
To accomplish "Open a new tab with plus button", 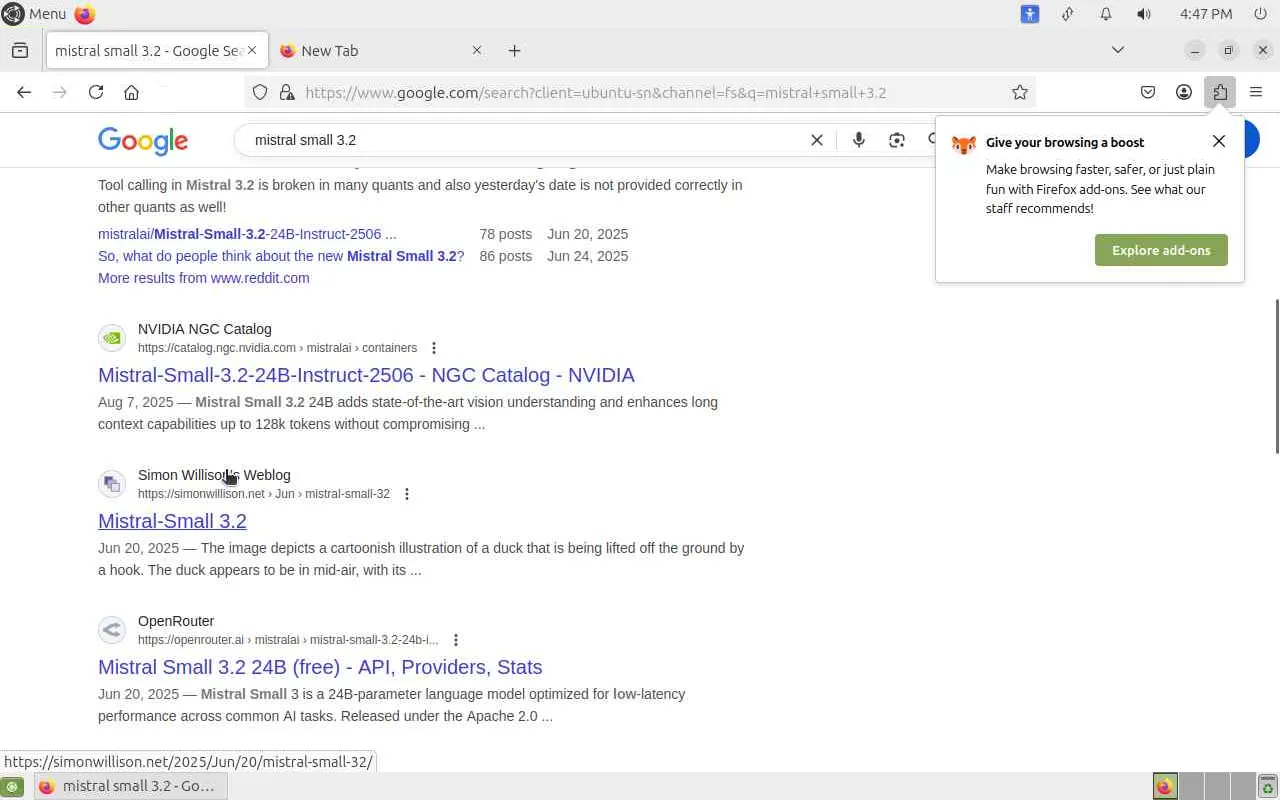I will pos(514,50).
